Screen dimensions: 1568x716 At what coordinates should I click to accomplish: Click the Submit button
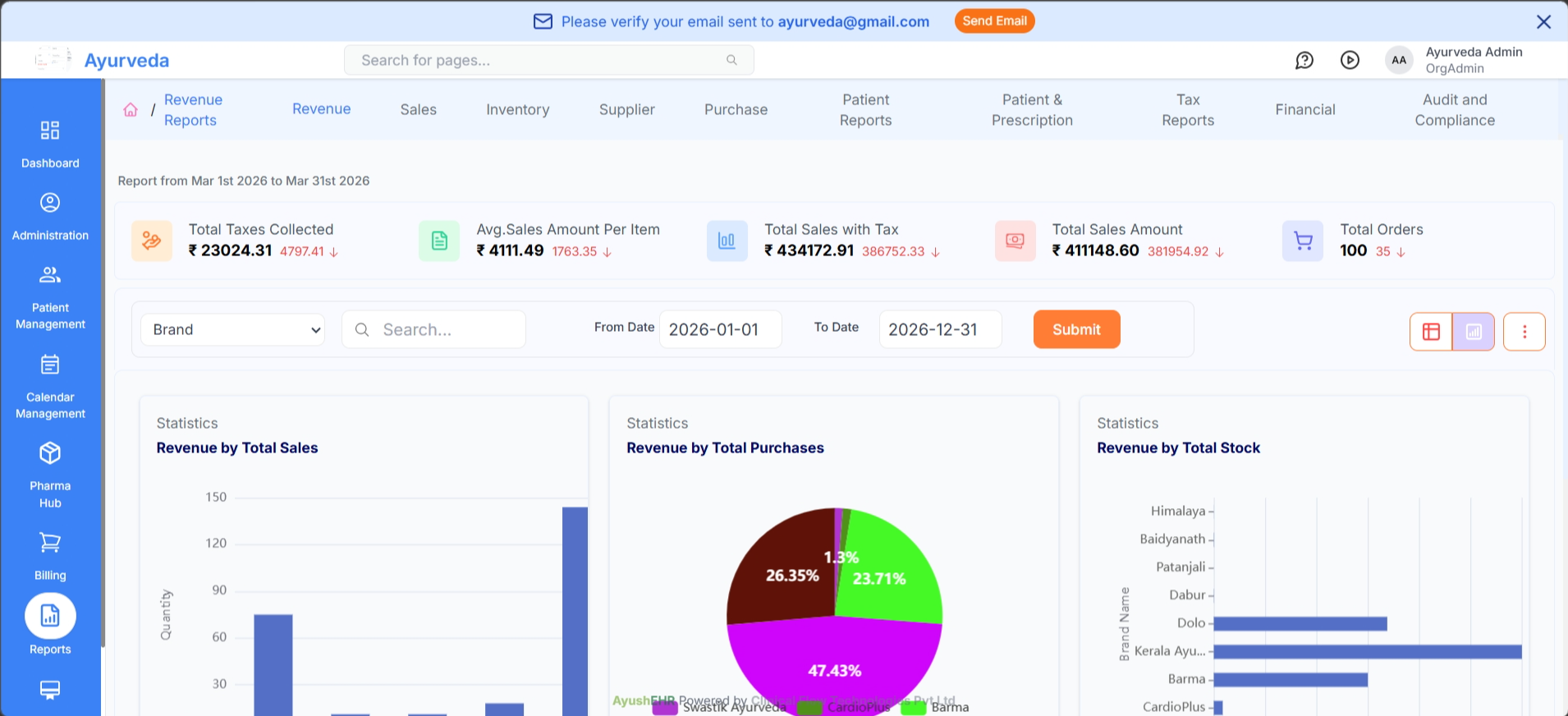point(1076,329)
